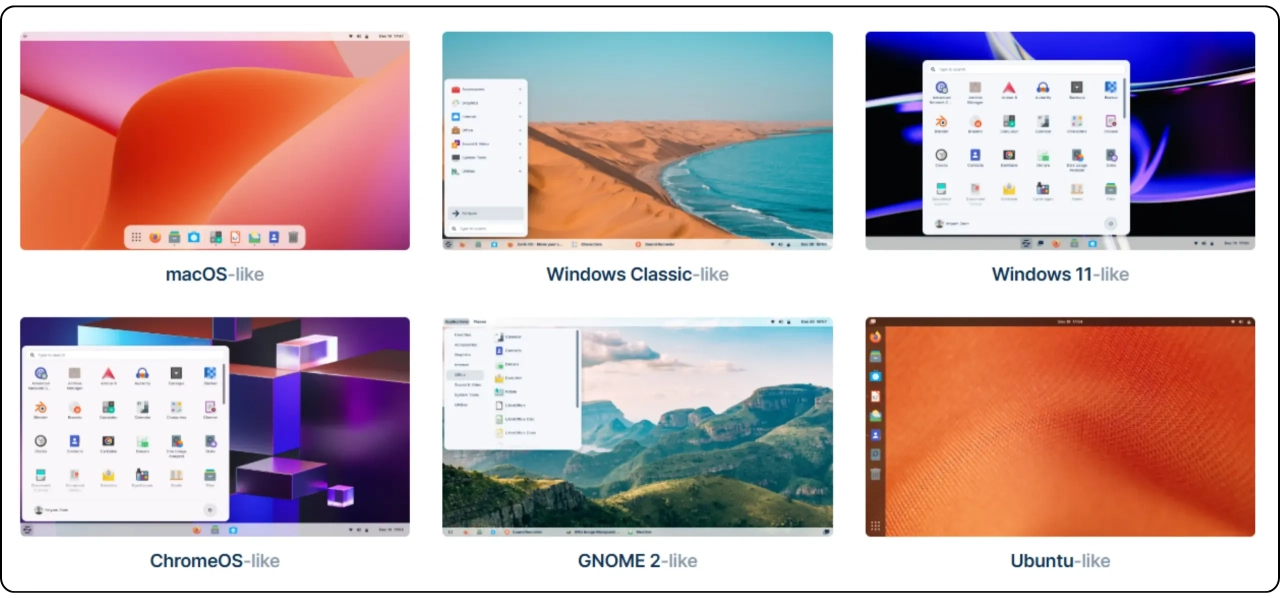Viewport: 1280px width, 598px height.
Task: Open the Places menu in the GNOME 2-like panel
Action: click(x=480, y=322)
